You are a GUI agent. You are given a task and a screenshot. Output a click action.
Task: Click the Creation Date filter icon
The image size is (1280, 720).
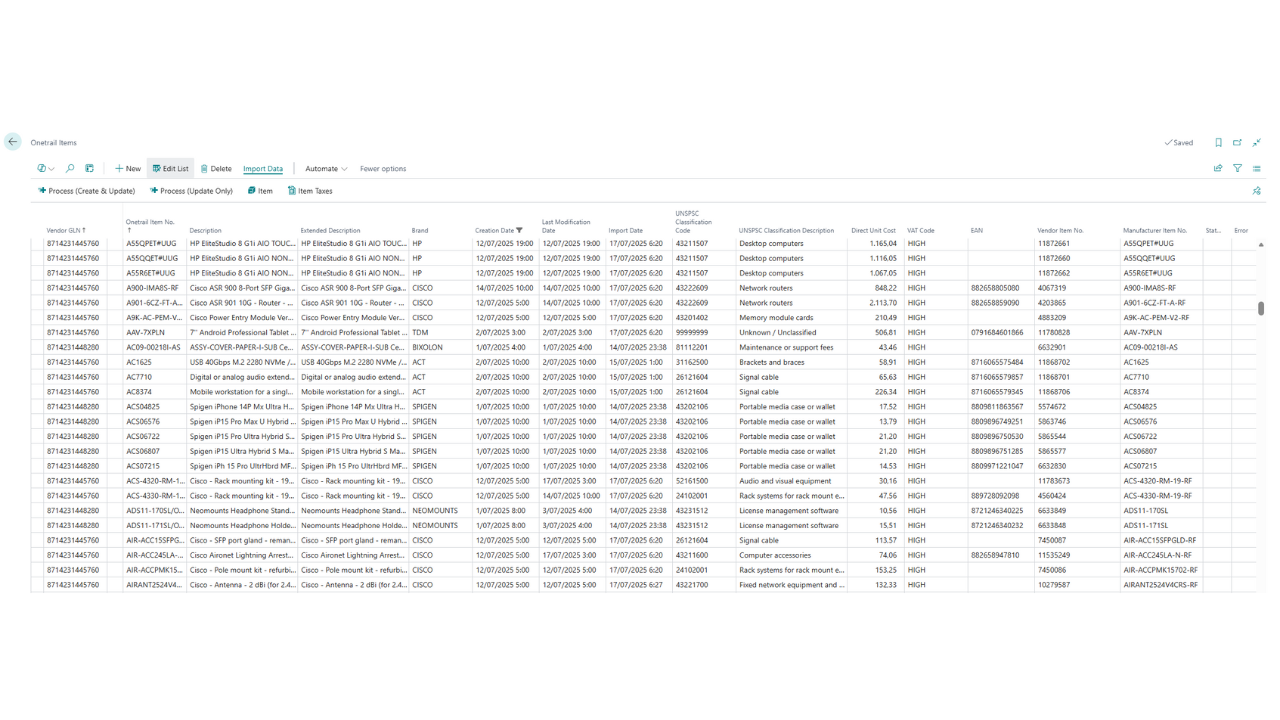click(x=519, y=231)
